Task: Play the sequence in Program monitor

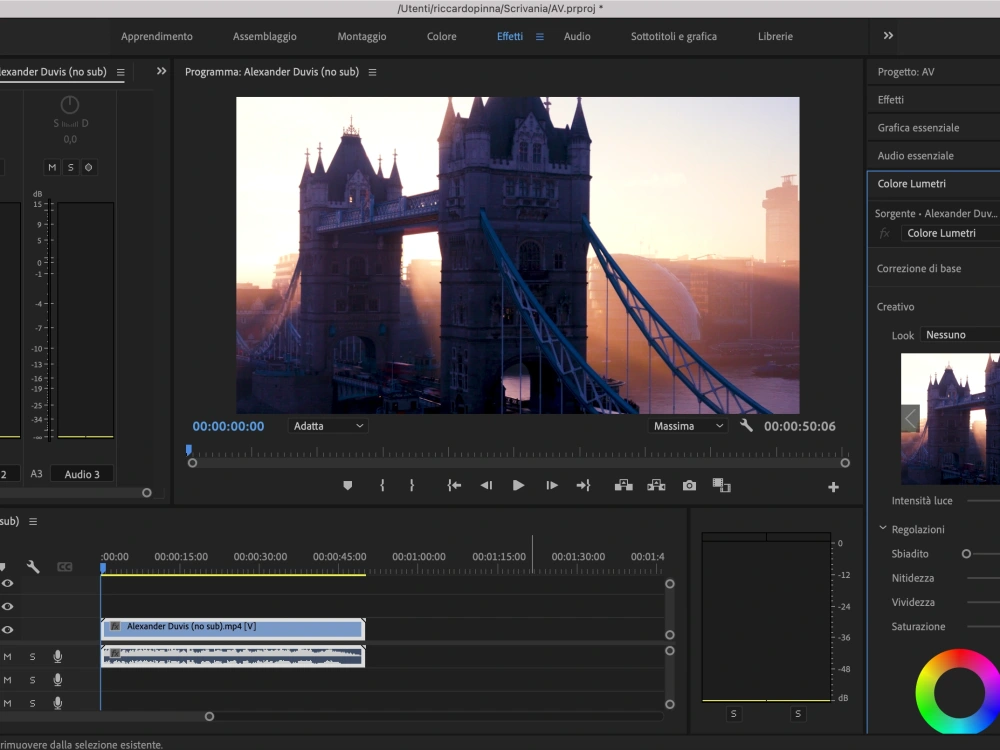Action: pos(518,486)
